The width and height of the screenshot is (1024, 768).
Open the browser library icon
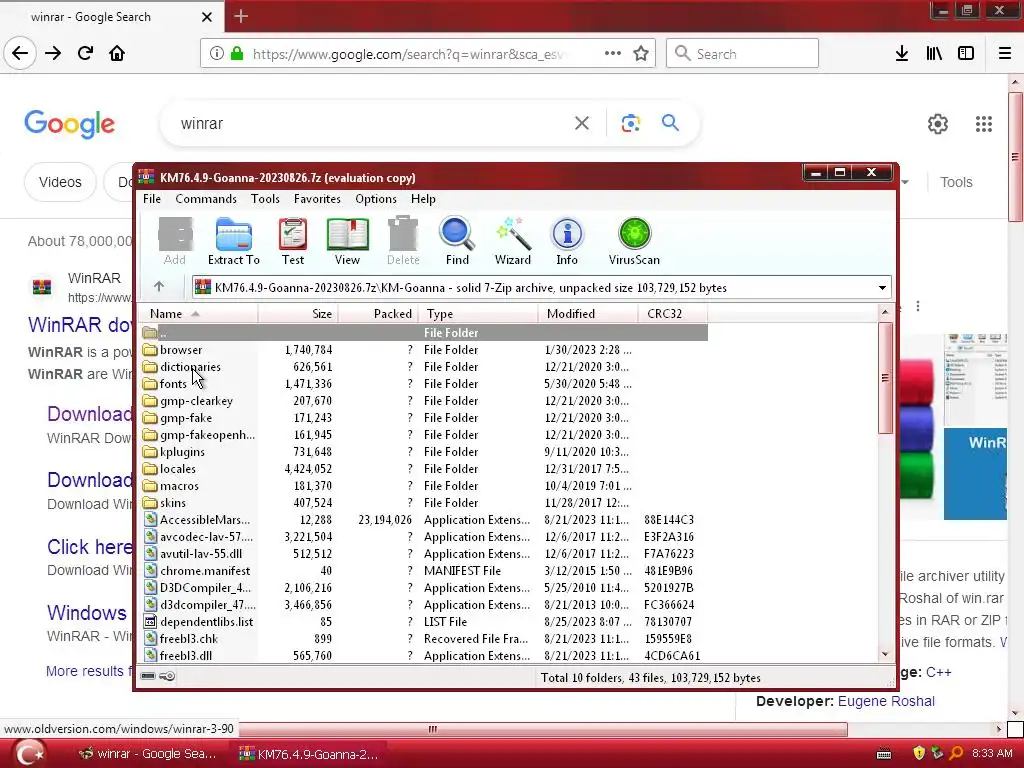tap(934, 54)
